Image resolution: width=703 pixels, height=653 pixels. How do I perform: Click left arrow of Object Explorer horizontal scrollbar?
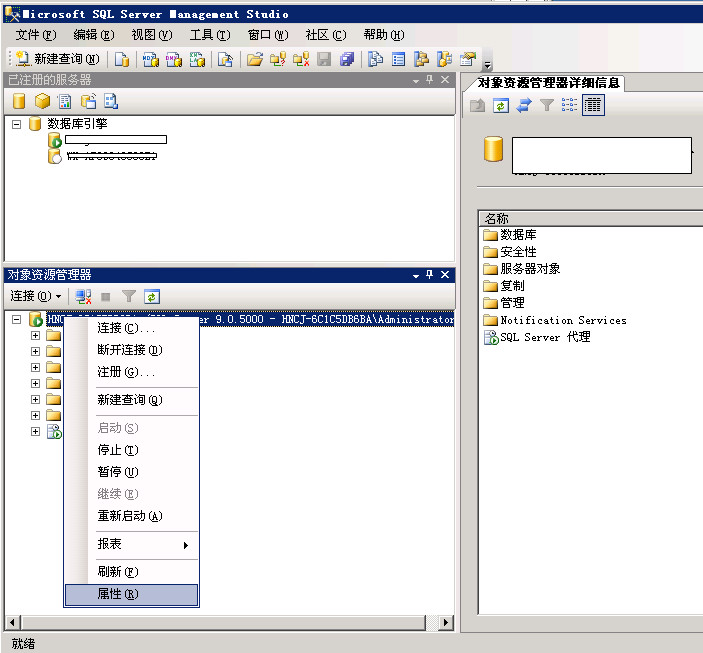click(12, 623)
